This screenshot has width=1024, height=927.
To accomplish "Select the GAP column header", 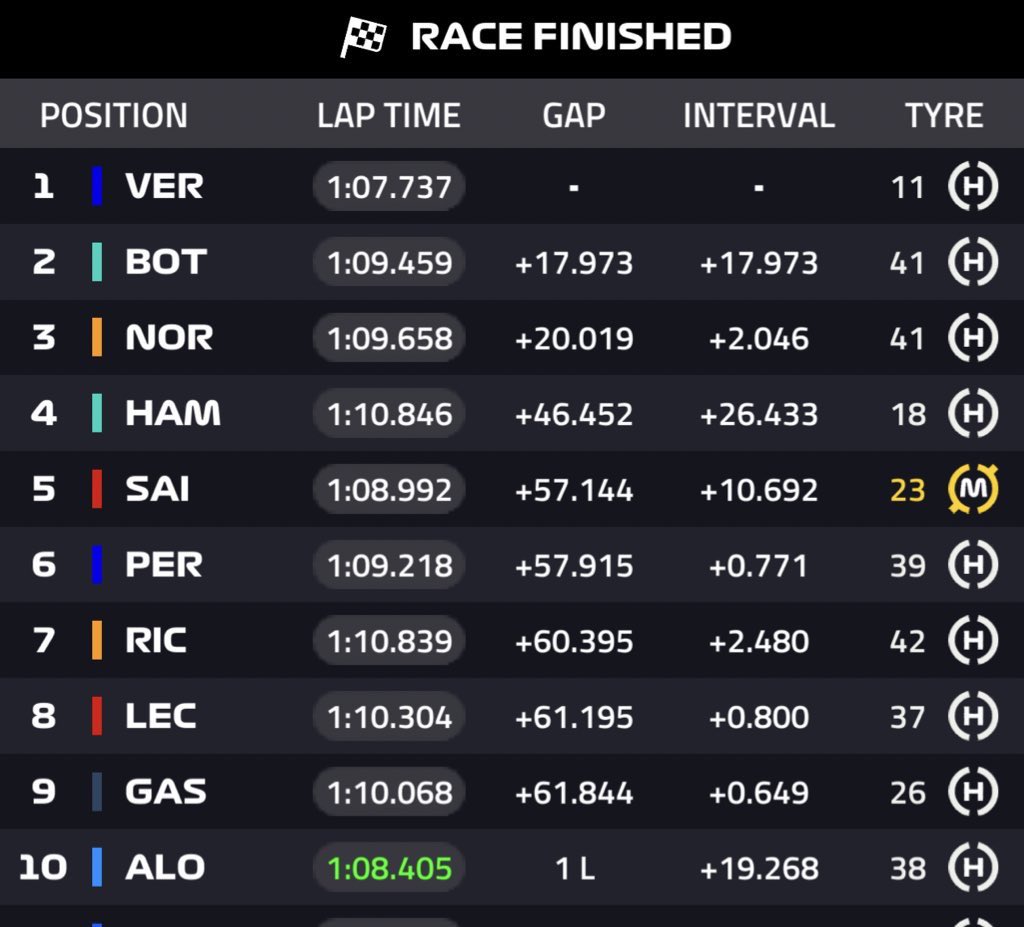I will (x=574, y=116).
